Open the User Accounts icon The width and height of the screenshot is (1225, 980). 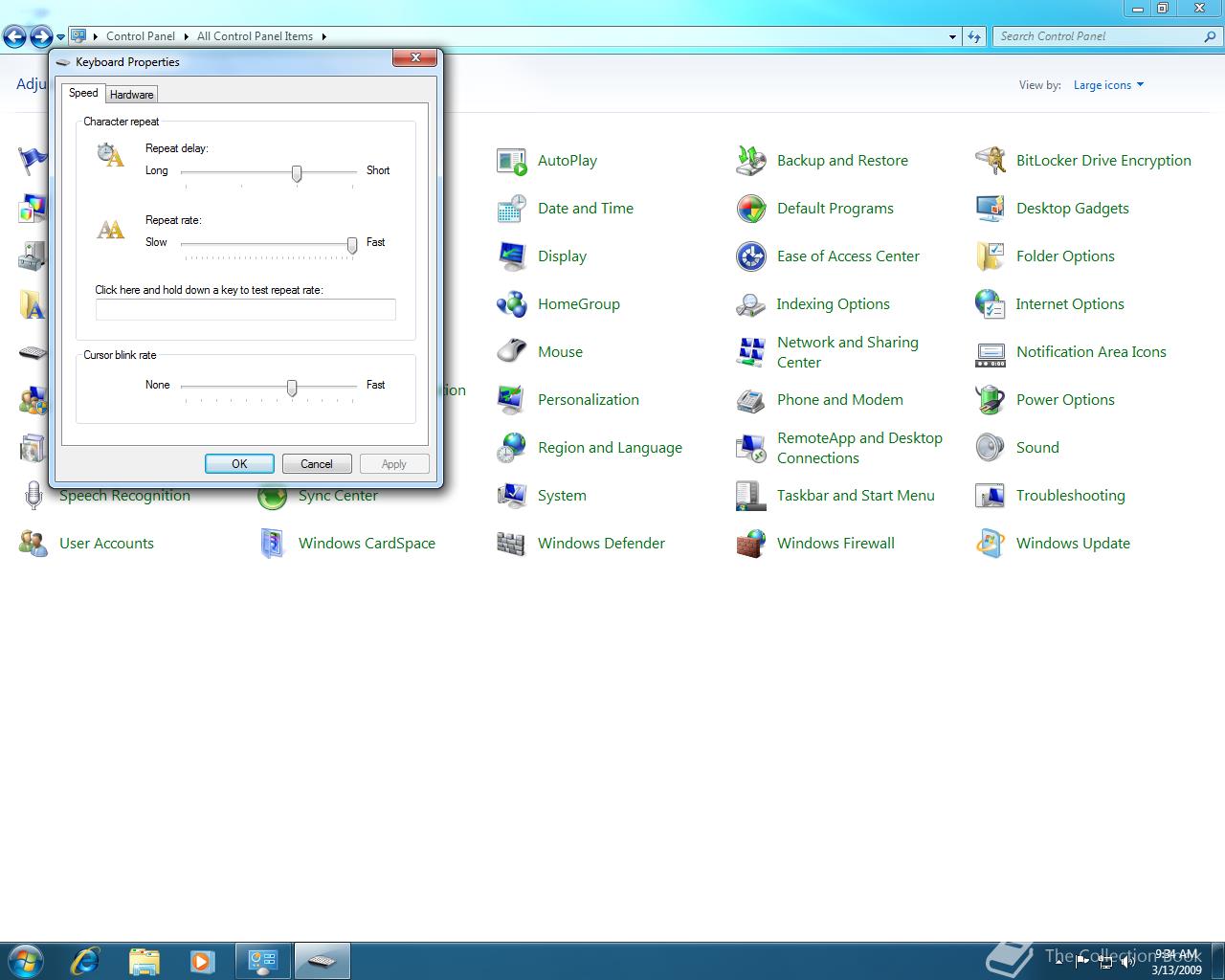[x=33, y=544]
